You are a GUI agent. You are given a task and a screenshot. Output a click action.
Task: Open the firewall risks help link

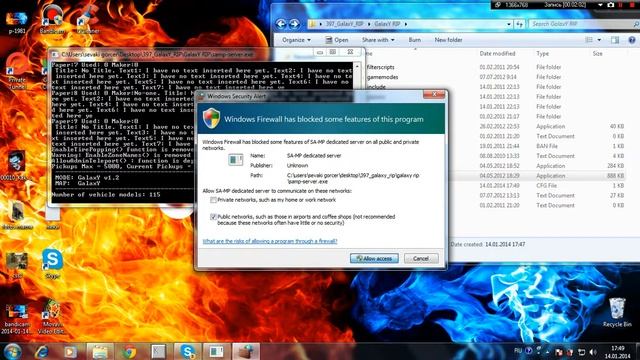pos(270,241)
